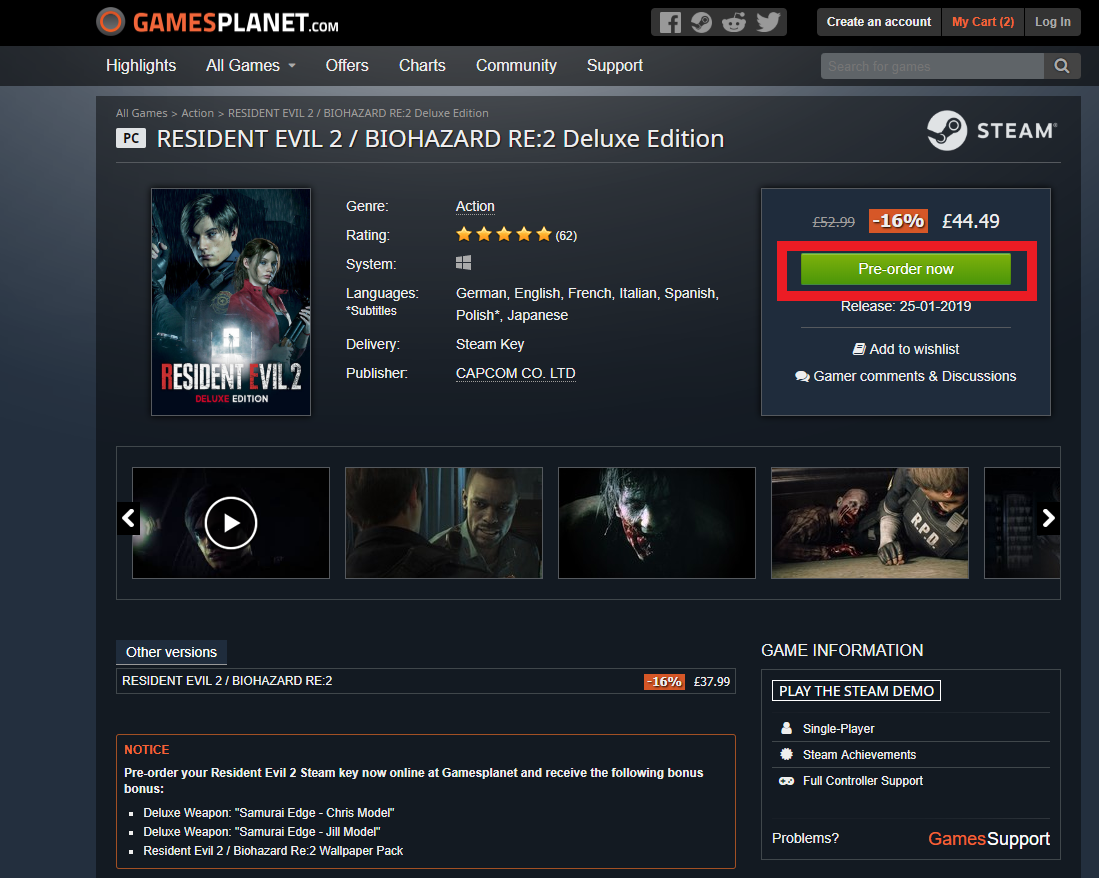
Task: Click the search magnifier button
Action: point(1062,66)
